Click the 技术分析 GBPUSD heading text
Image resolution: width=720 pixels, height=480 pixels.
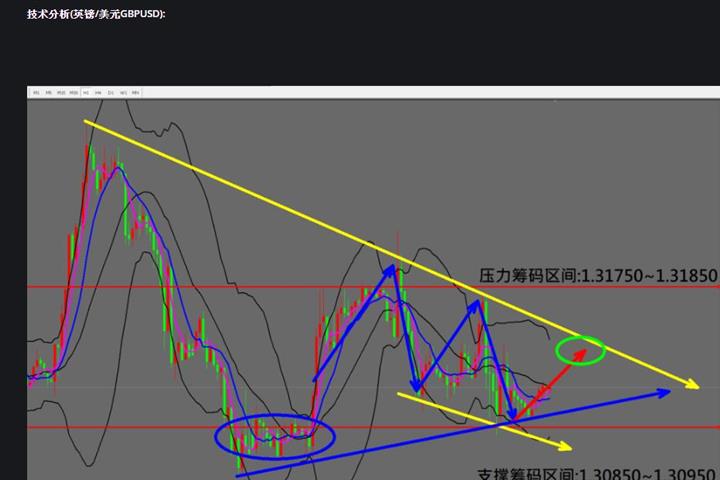96,14
